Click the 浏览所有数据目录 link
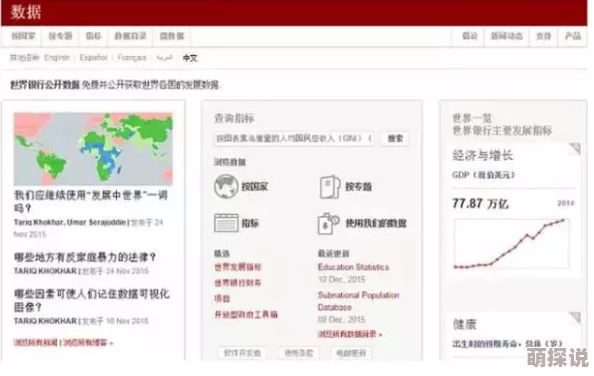 click(x=350, y=334)
